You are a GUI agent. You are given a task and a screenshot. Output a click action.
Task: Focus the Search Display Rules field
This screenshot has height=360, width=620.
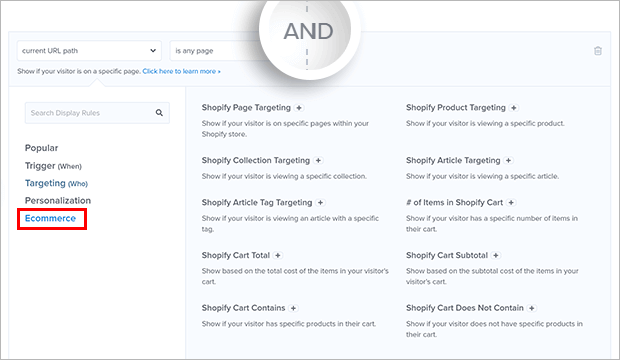97,113
